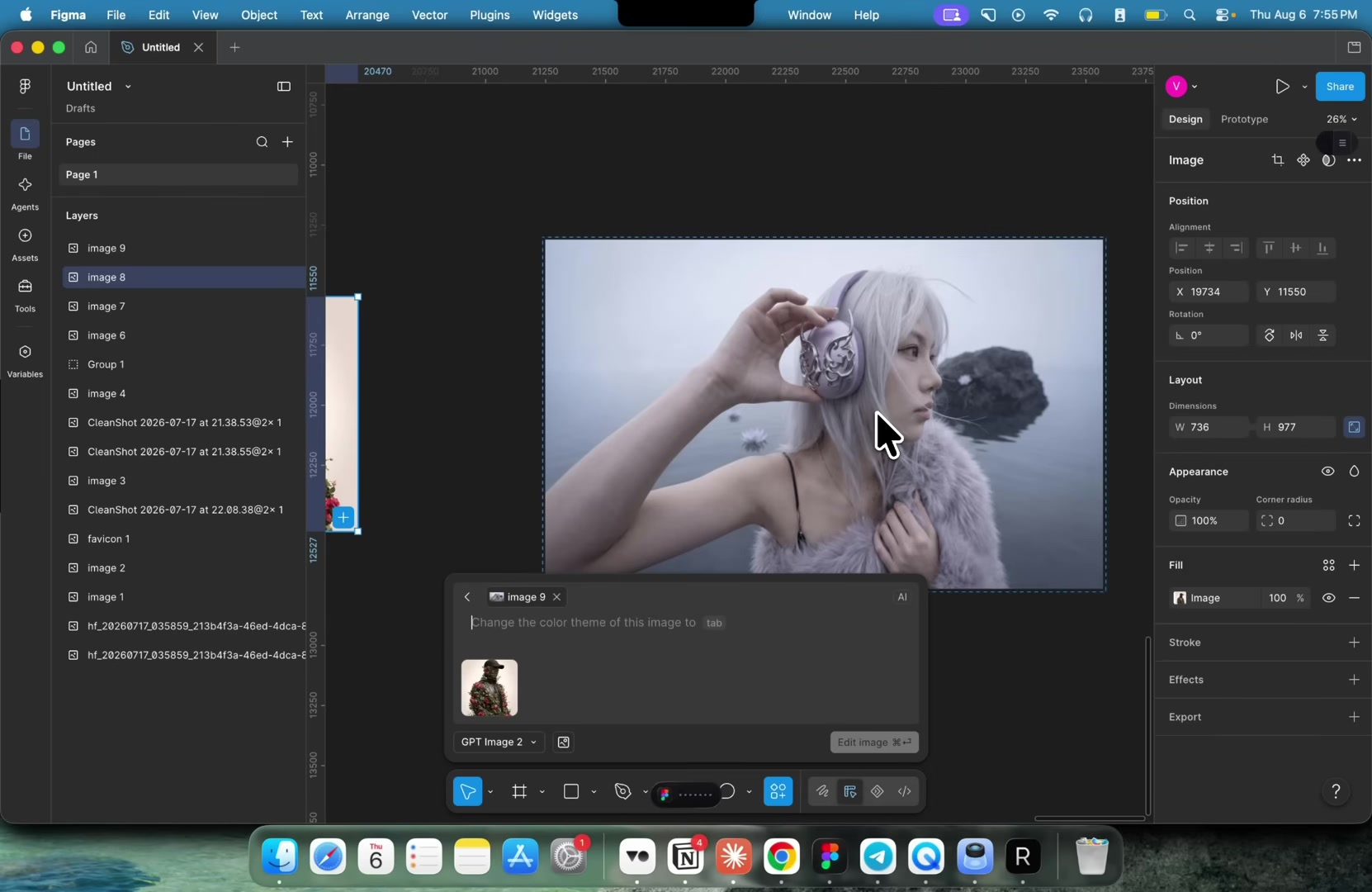The image size is (1372, 892).
Task: Add an Export setting with plus
Action: (1354, 717)
